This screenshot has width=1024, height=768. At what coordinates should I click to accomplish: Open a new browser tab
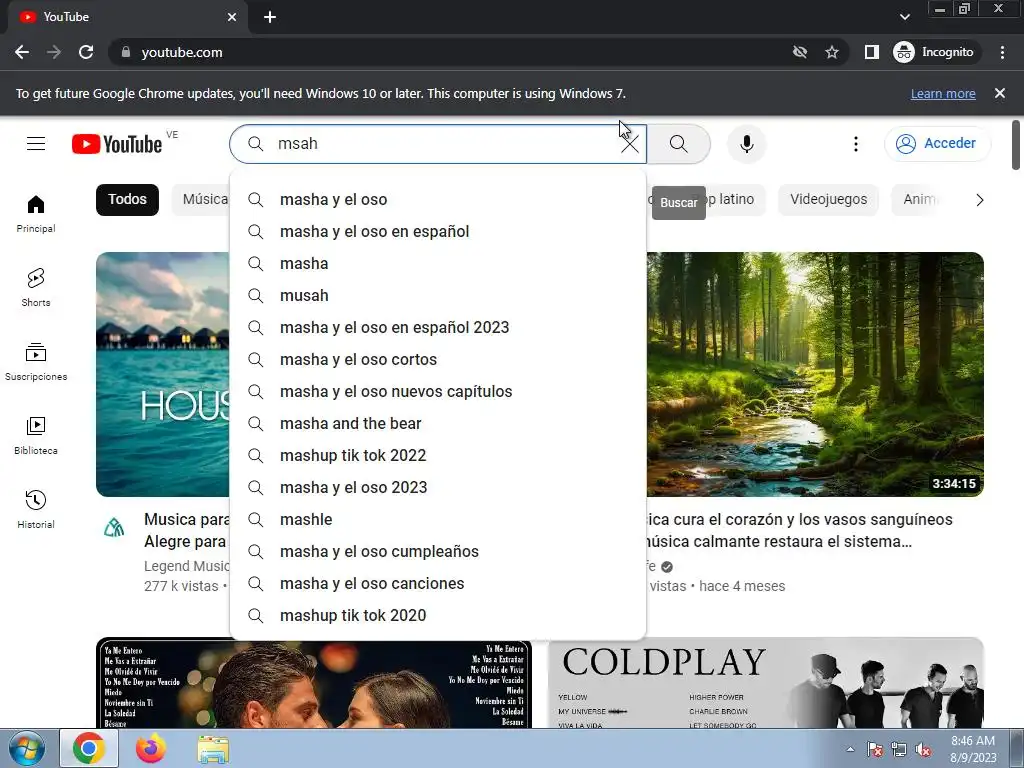[x=270, y=17]
